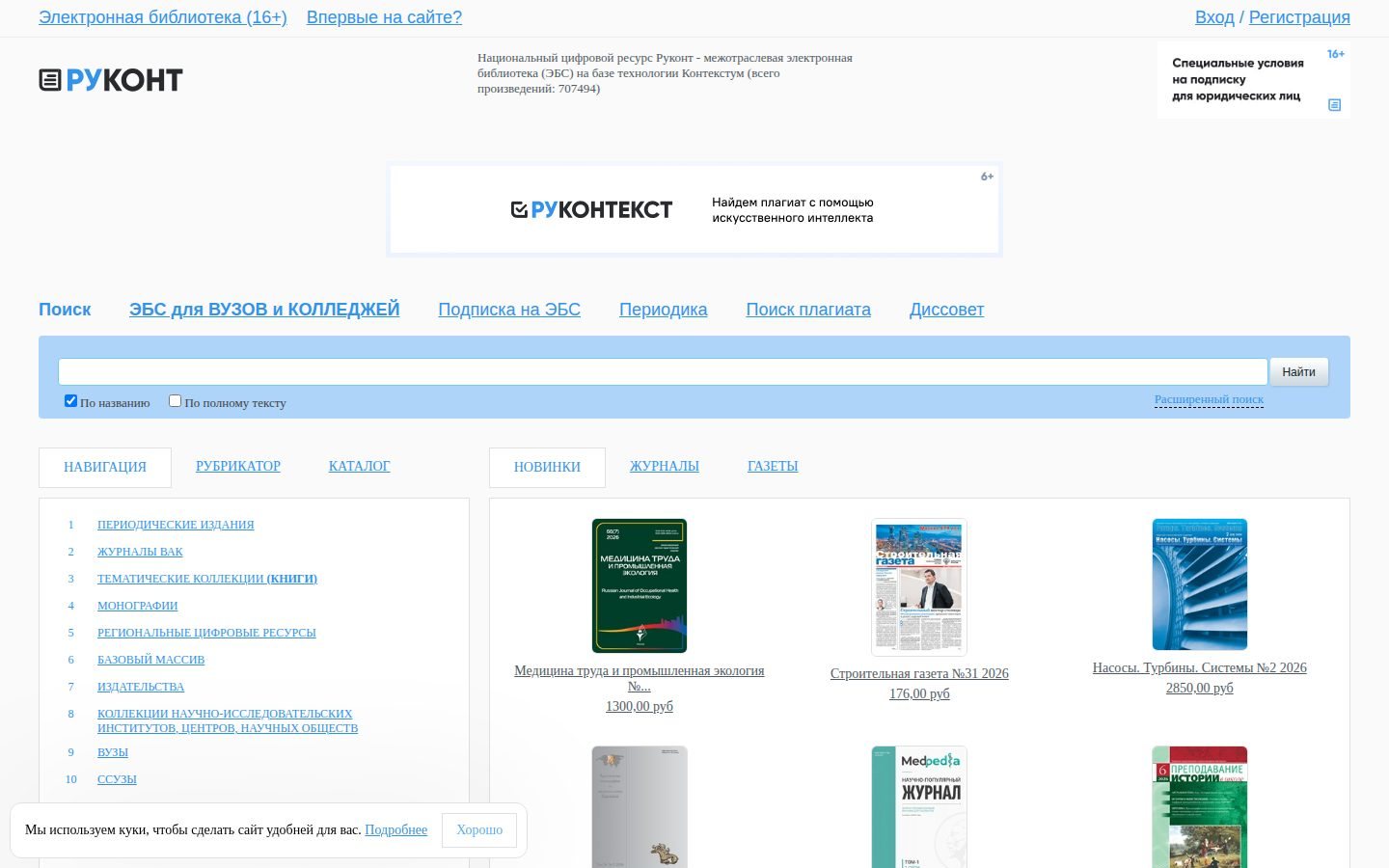
Task: Open 'Насосы. Турбины. Системы №2 2026' title
Action: click(x=1200, y=667)
